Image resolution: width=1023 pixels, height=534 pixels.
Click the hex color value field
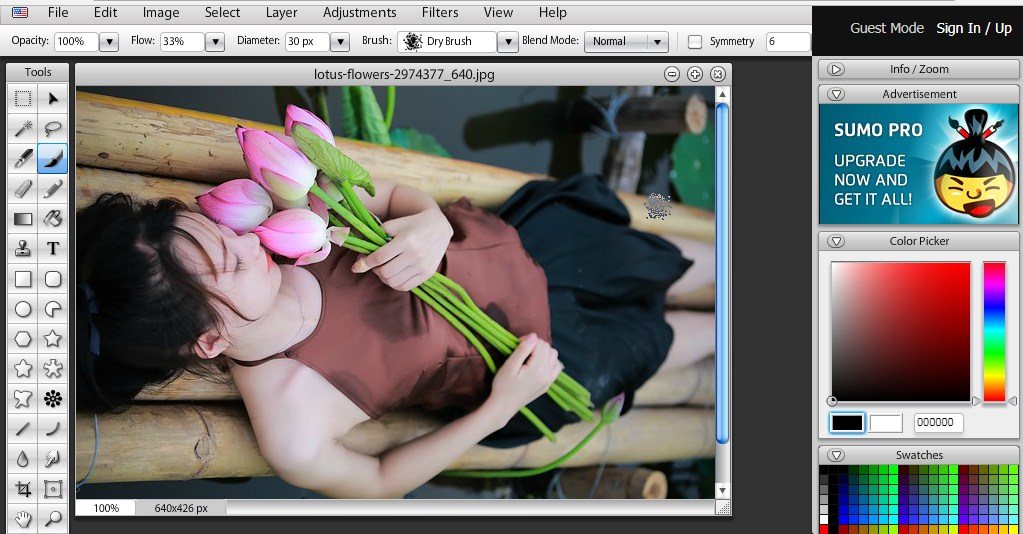tap(938, 423)
